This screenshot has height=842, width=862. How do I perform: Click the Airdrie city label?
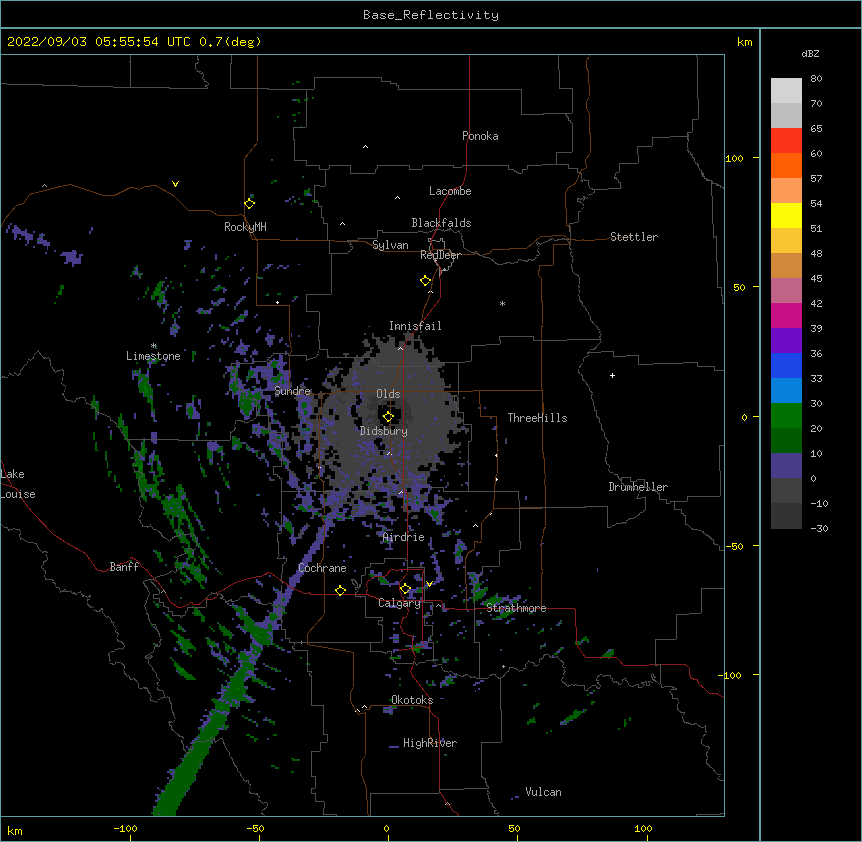pyautogui.click(x=404, y=537)
